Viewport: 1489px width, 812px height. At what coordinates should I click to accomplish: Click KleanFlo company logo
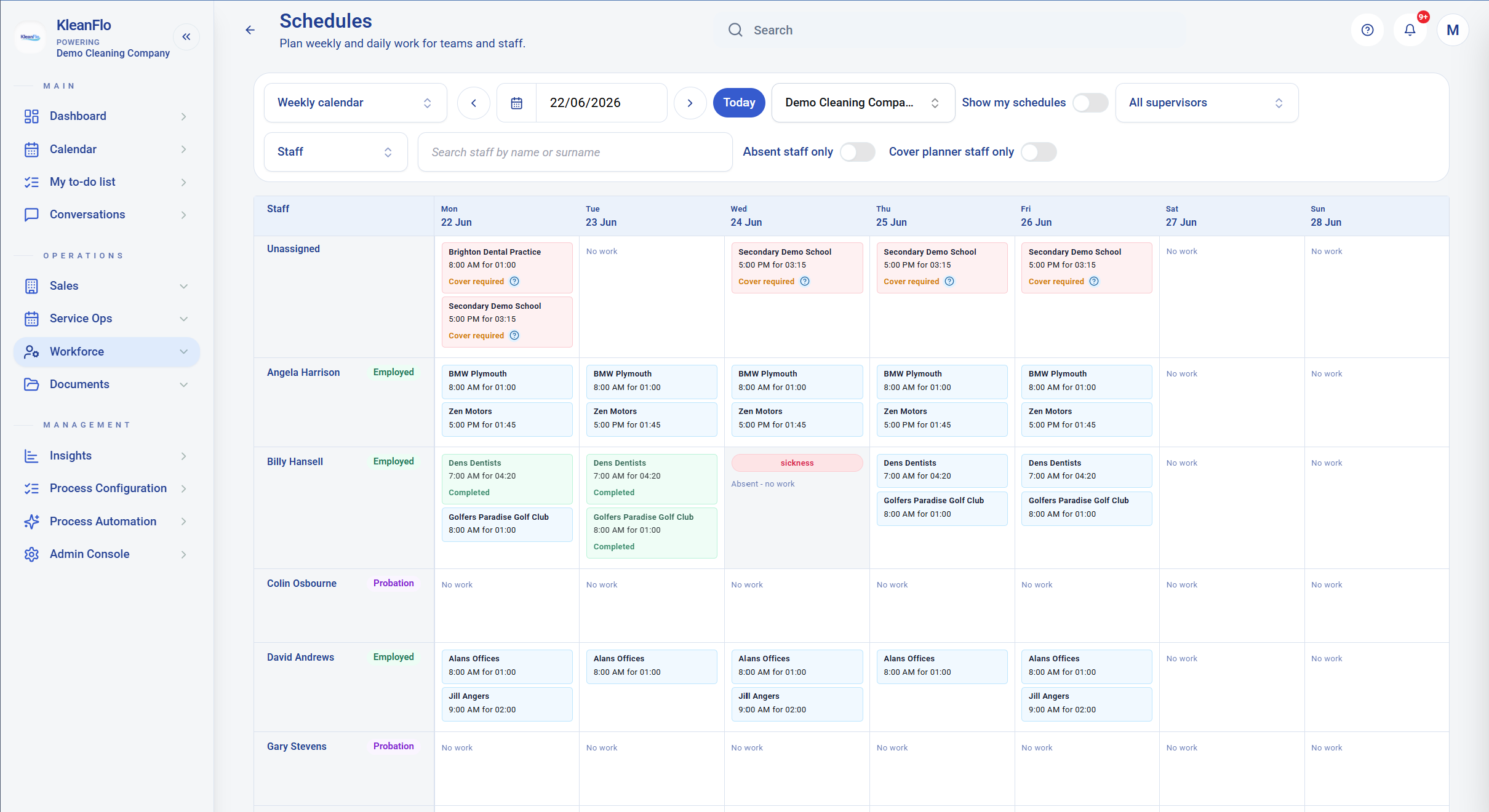(x=30, y=38)
